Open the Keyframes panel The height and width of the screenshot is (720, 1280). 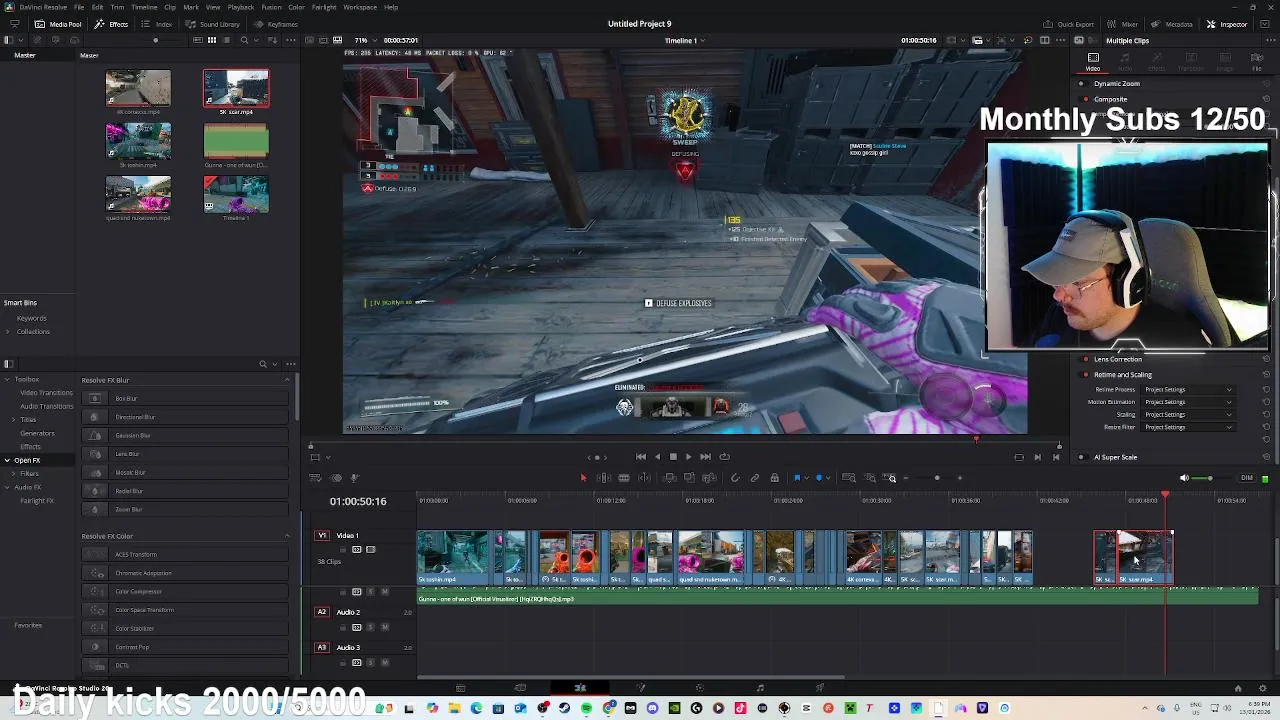coord(276,24)
